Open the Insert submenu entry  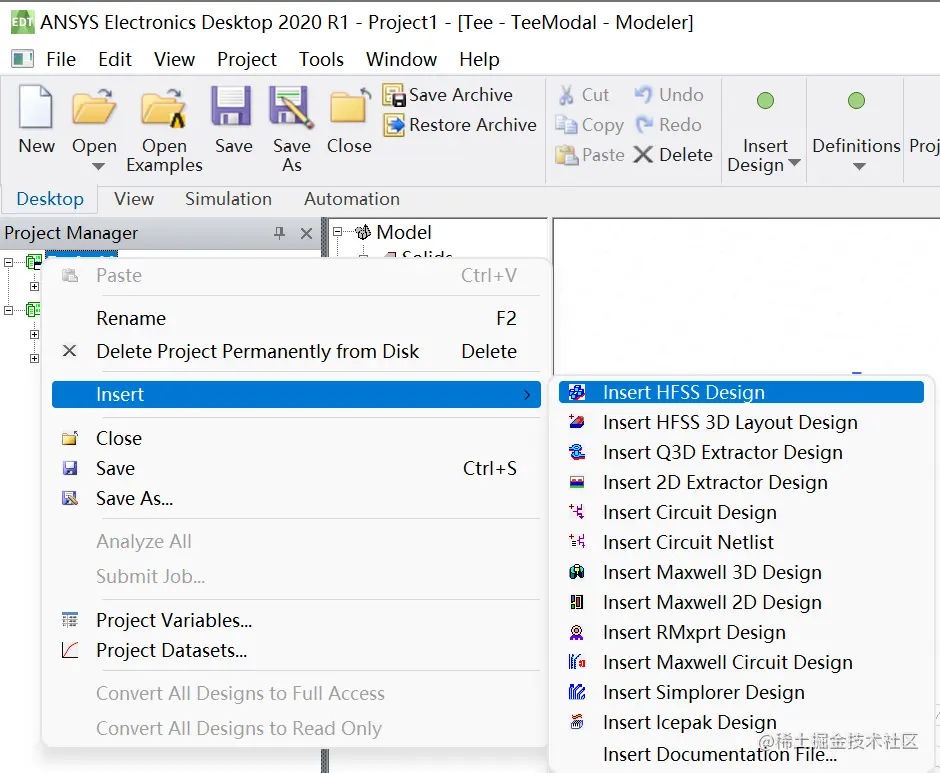[x=296, y=395]
